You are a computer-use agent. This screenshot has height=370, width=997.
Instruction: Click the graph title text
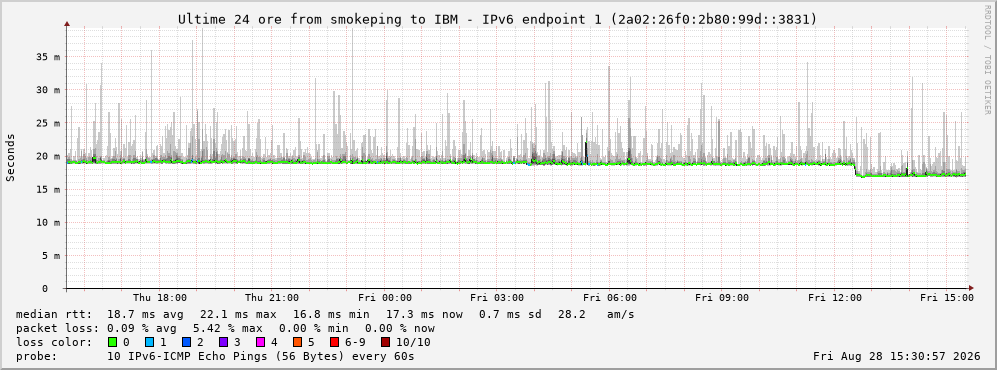point(497,20)
